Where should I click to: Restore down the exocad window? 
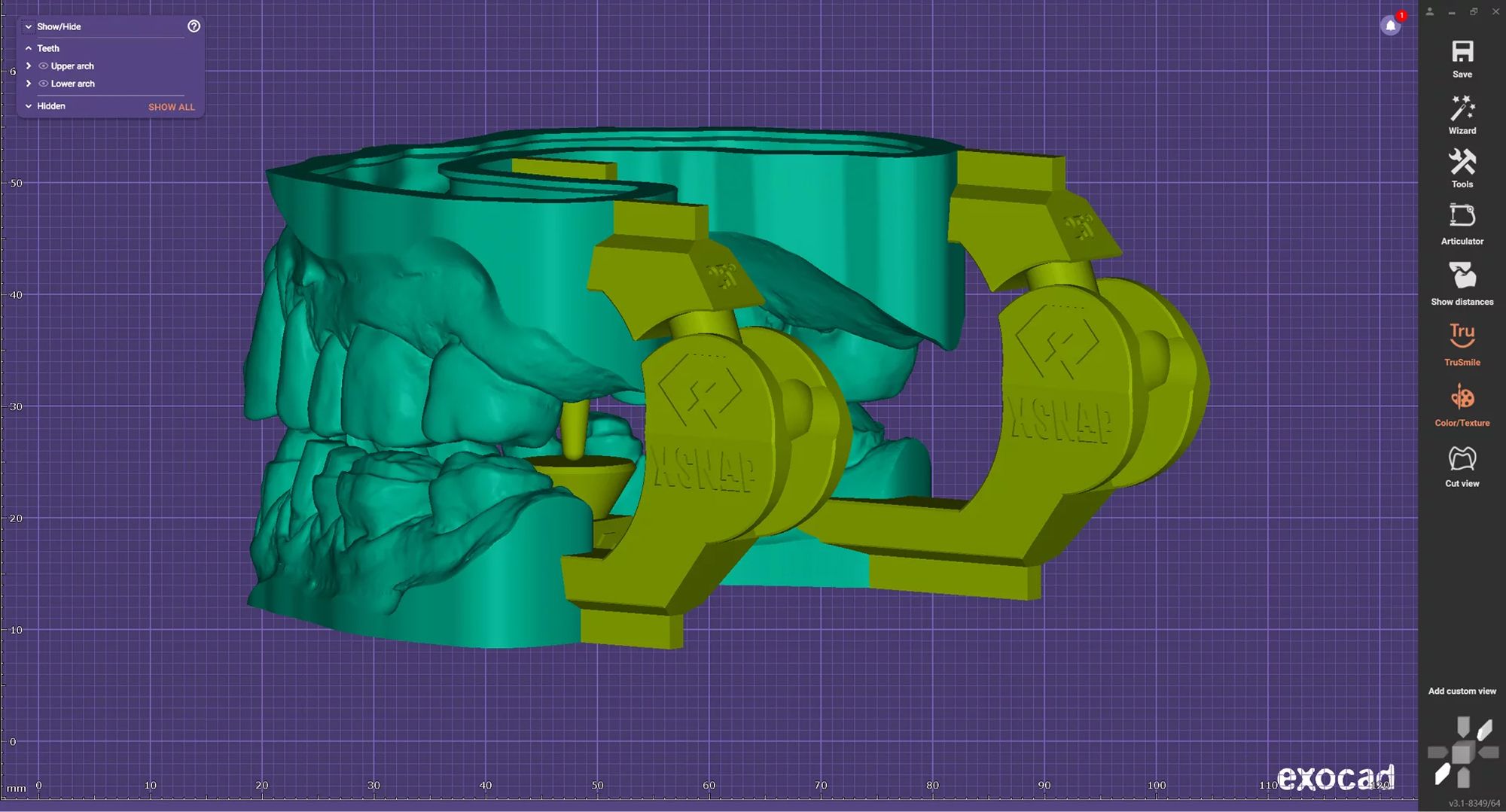click(x=1474, y=11)
